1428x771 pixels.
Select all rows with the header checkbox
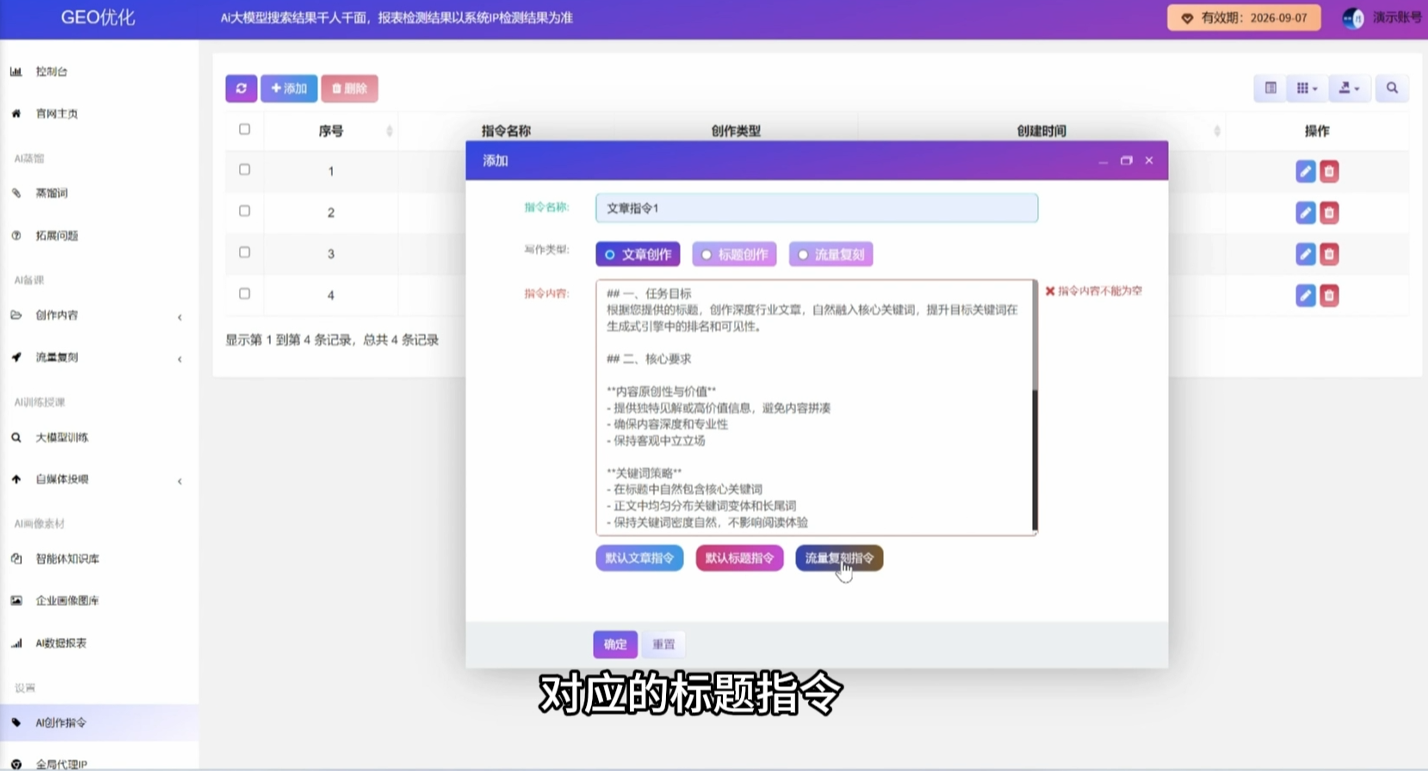[243, 130]
